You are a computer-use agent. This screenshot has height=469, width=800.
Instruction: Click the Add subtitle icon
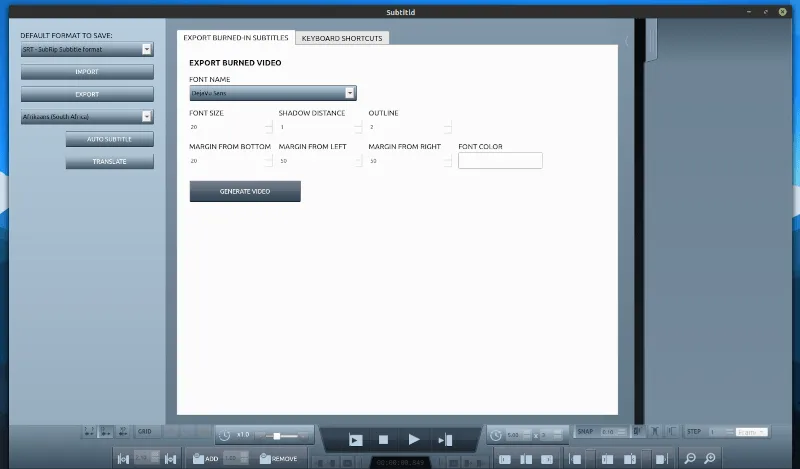tap(205, 458)
